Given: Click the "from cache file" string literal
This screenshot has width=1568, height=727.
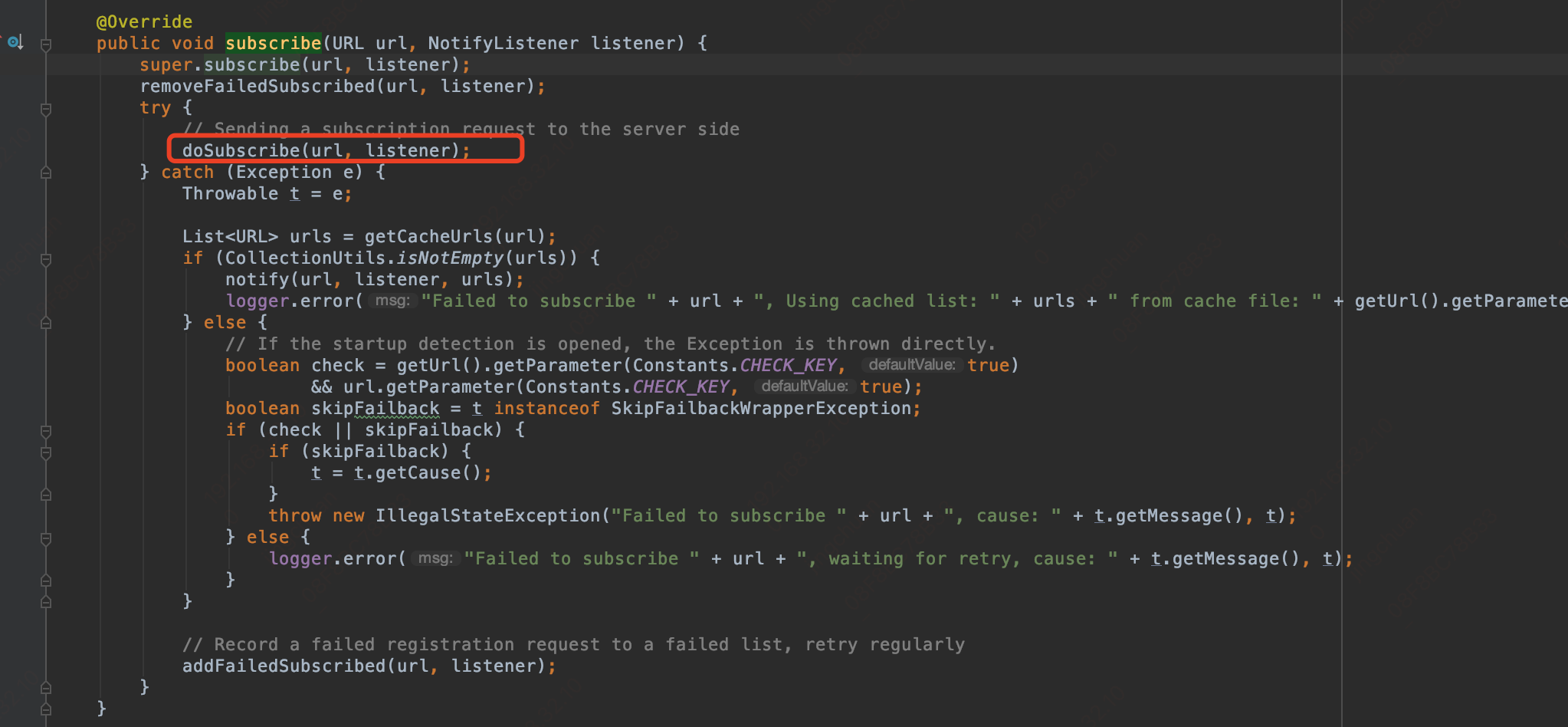Looking at the screenshot, I should coord(1215,301).
